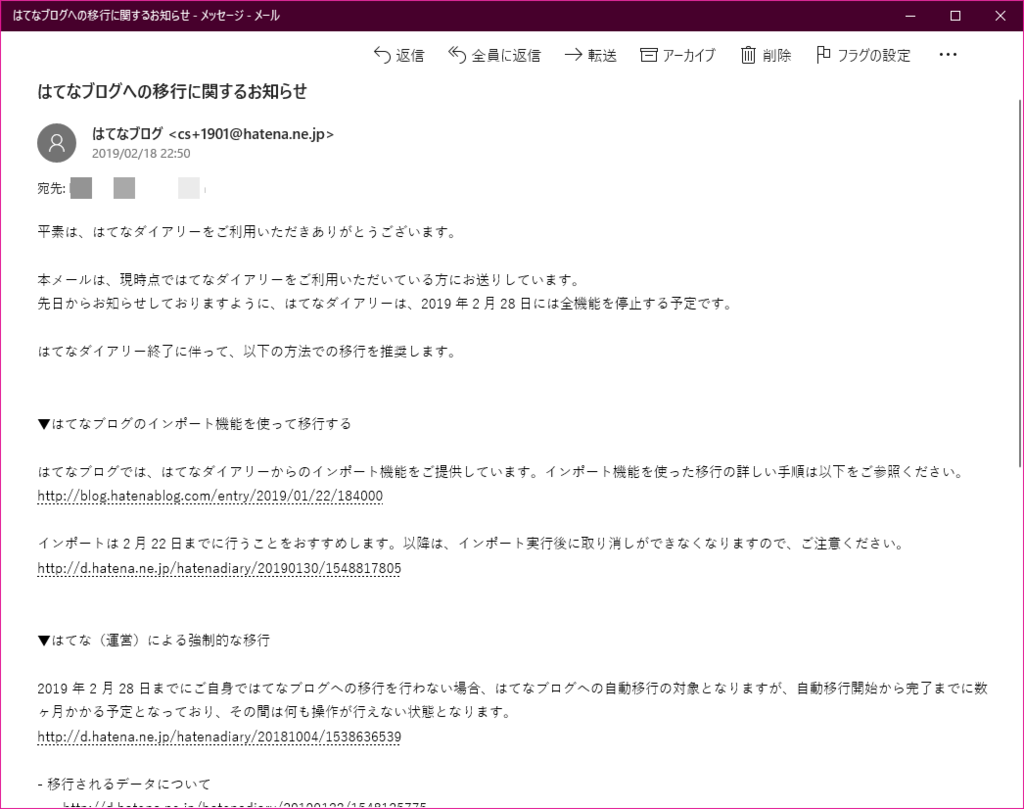This screenshot has width=1024, height=809.
Task: Click the reply arrow icon (返信)
Action: coord(382,55)
